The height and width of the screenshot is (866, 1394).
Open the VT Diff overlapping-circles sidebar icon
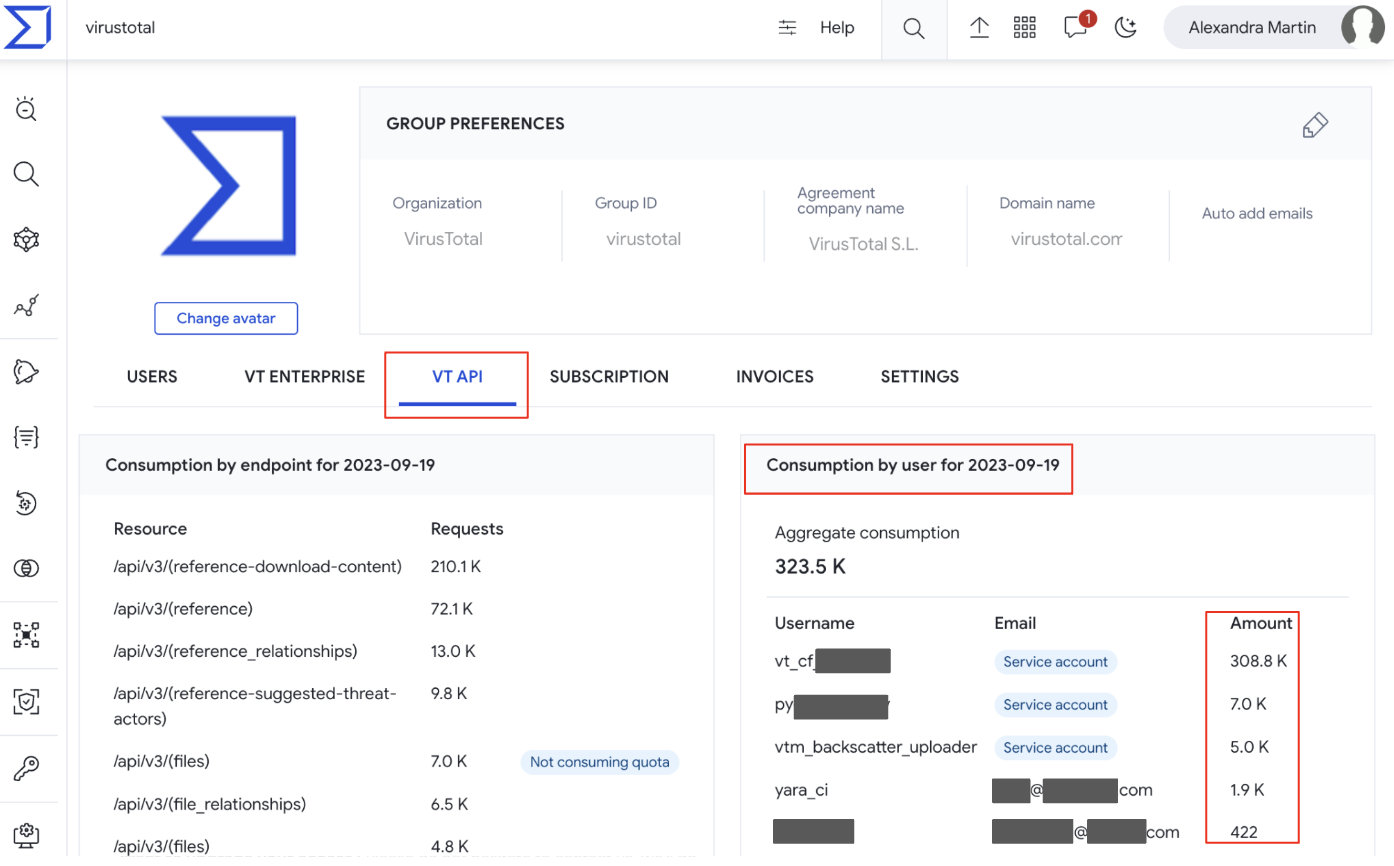[x=26, y=568]
